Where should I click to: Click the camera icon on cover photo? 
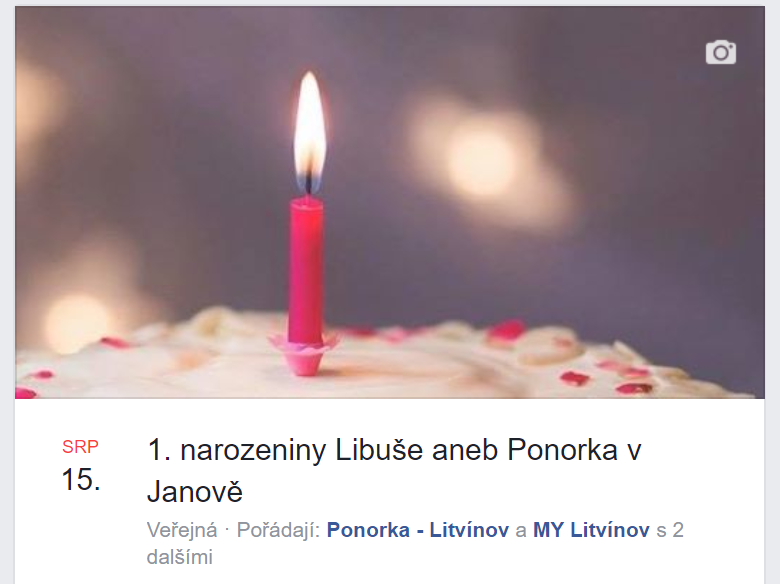coord(721,52)
